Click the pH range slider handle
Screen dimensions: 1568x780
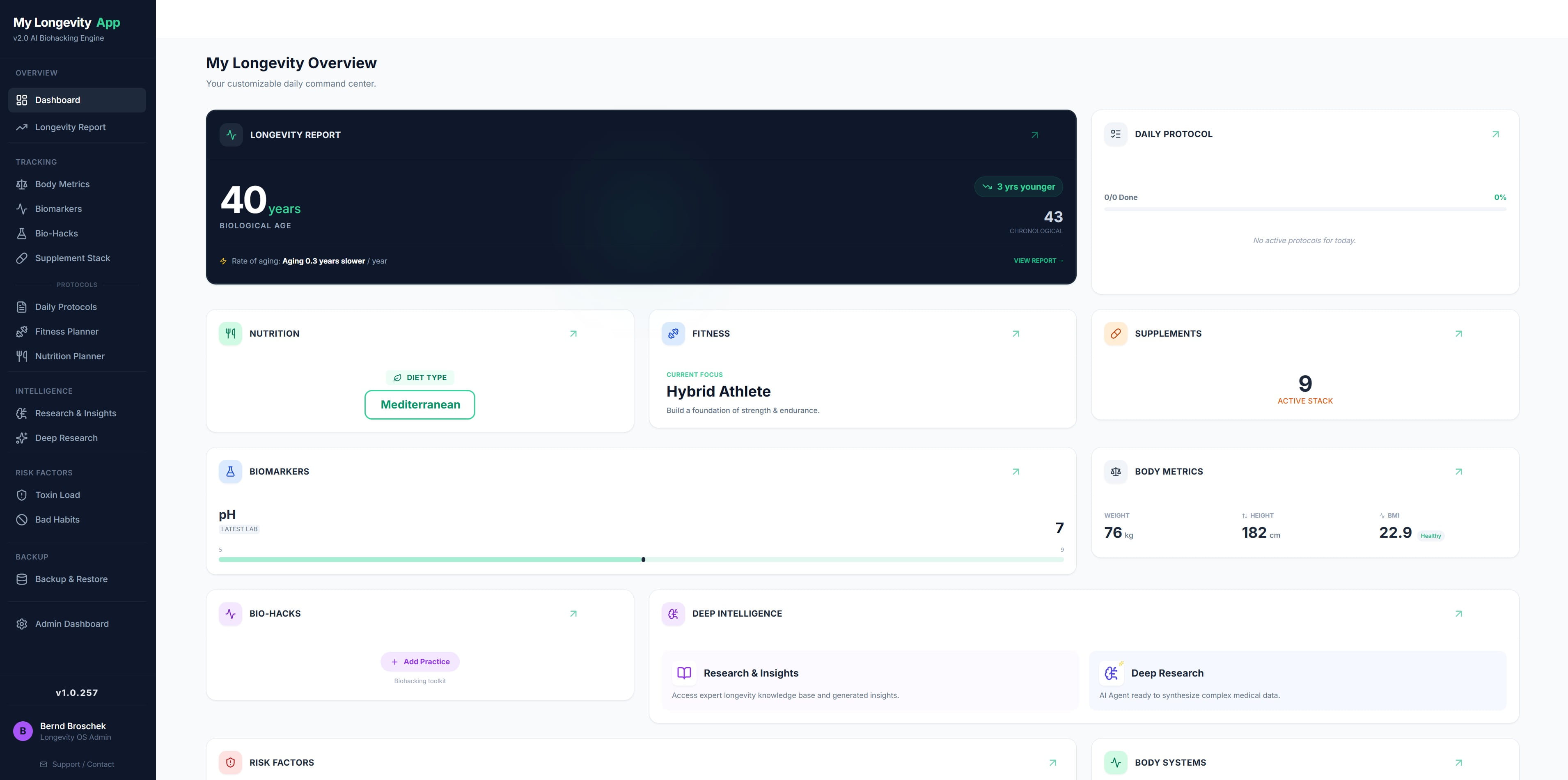click(643, 559)
